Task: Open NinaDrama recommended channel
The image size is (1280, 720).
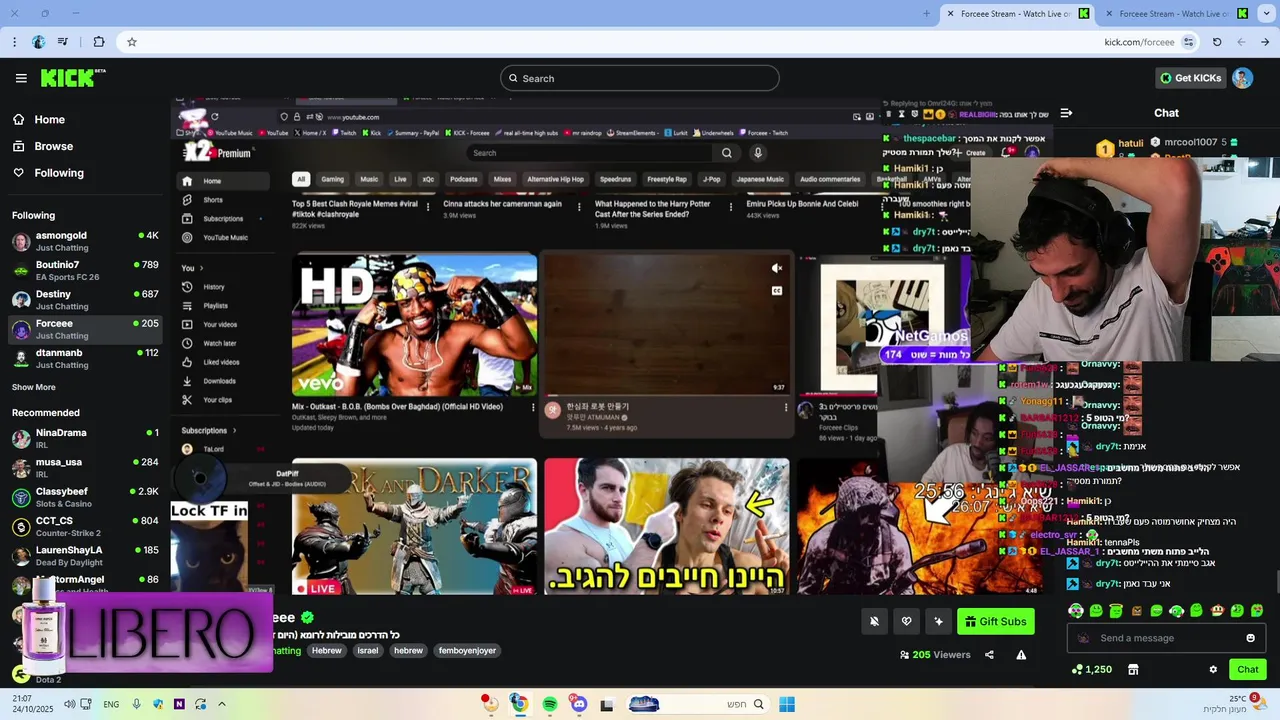Action: (x=85, y=438)
